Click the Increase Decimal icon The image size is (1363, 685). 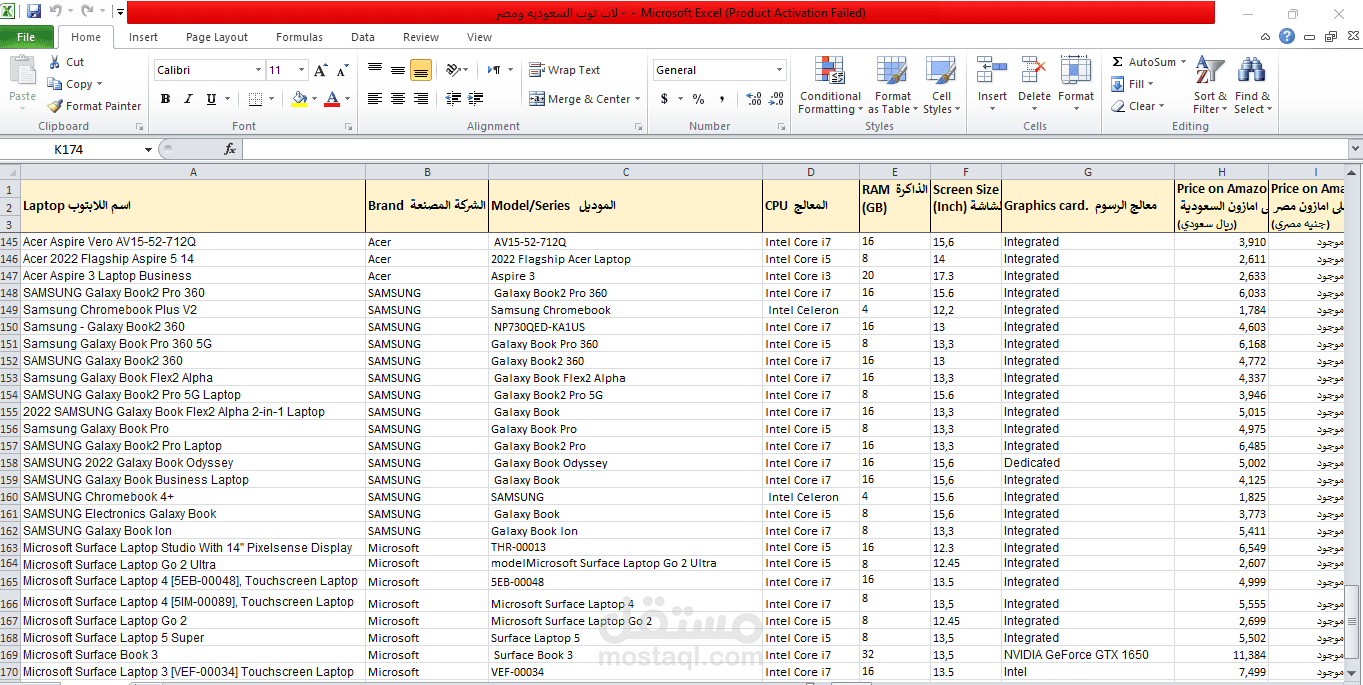(x=754, y=99)
